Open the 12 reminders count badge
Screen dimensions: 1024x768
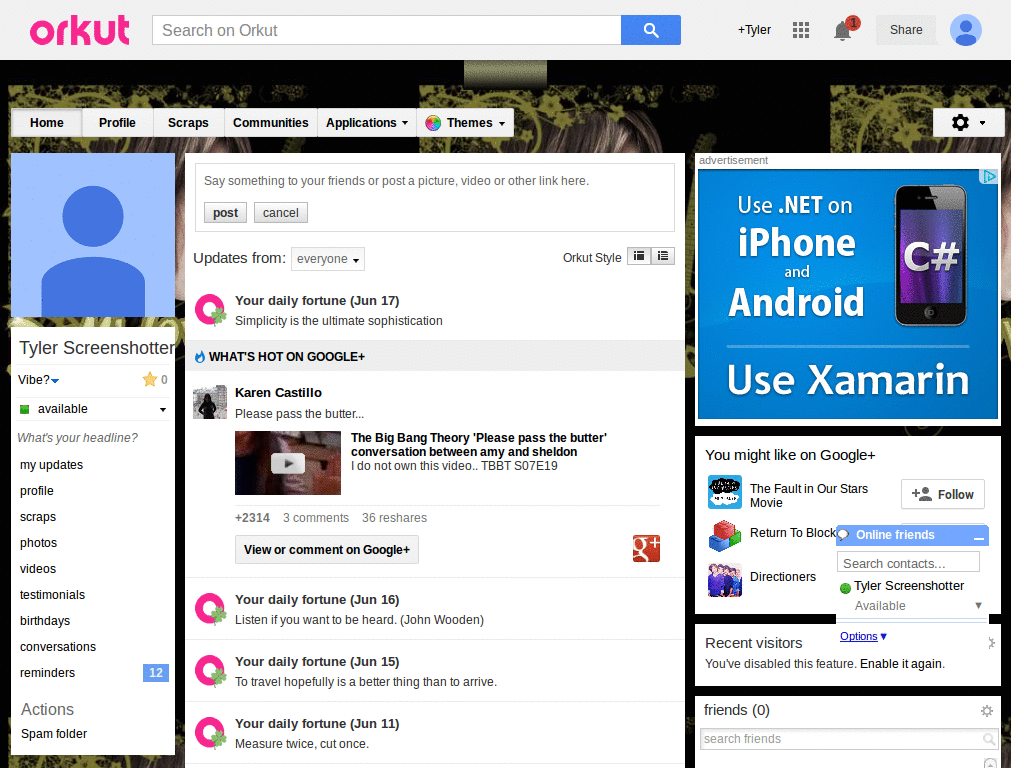point(155,673)
